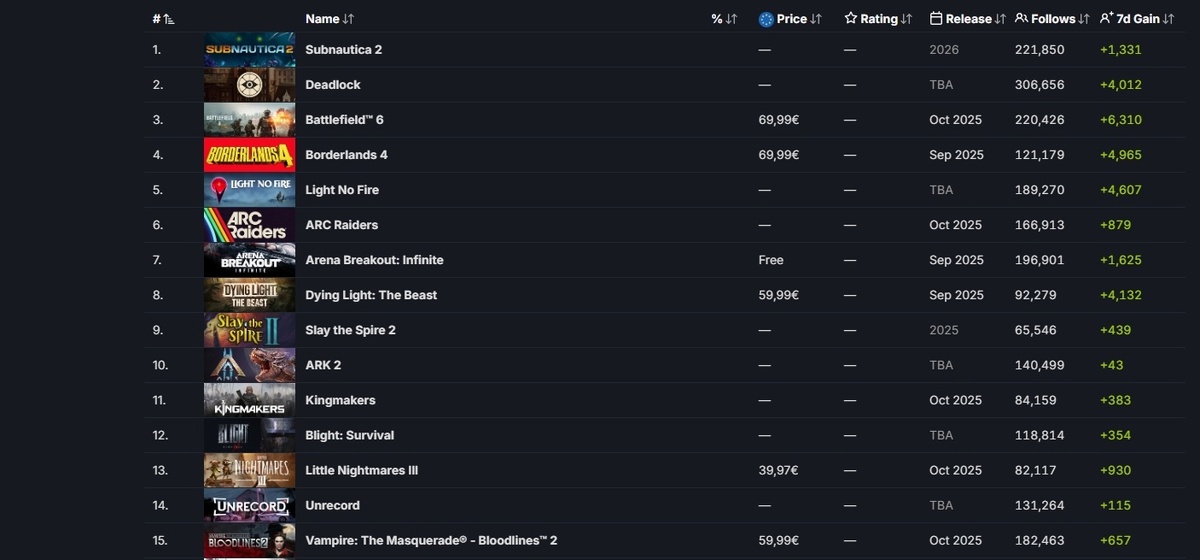Screen dimensions: 1200x560
Task: Sort table by rank number column
Action: pyautogui.click(x=163, y=19)
